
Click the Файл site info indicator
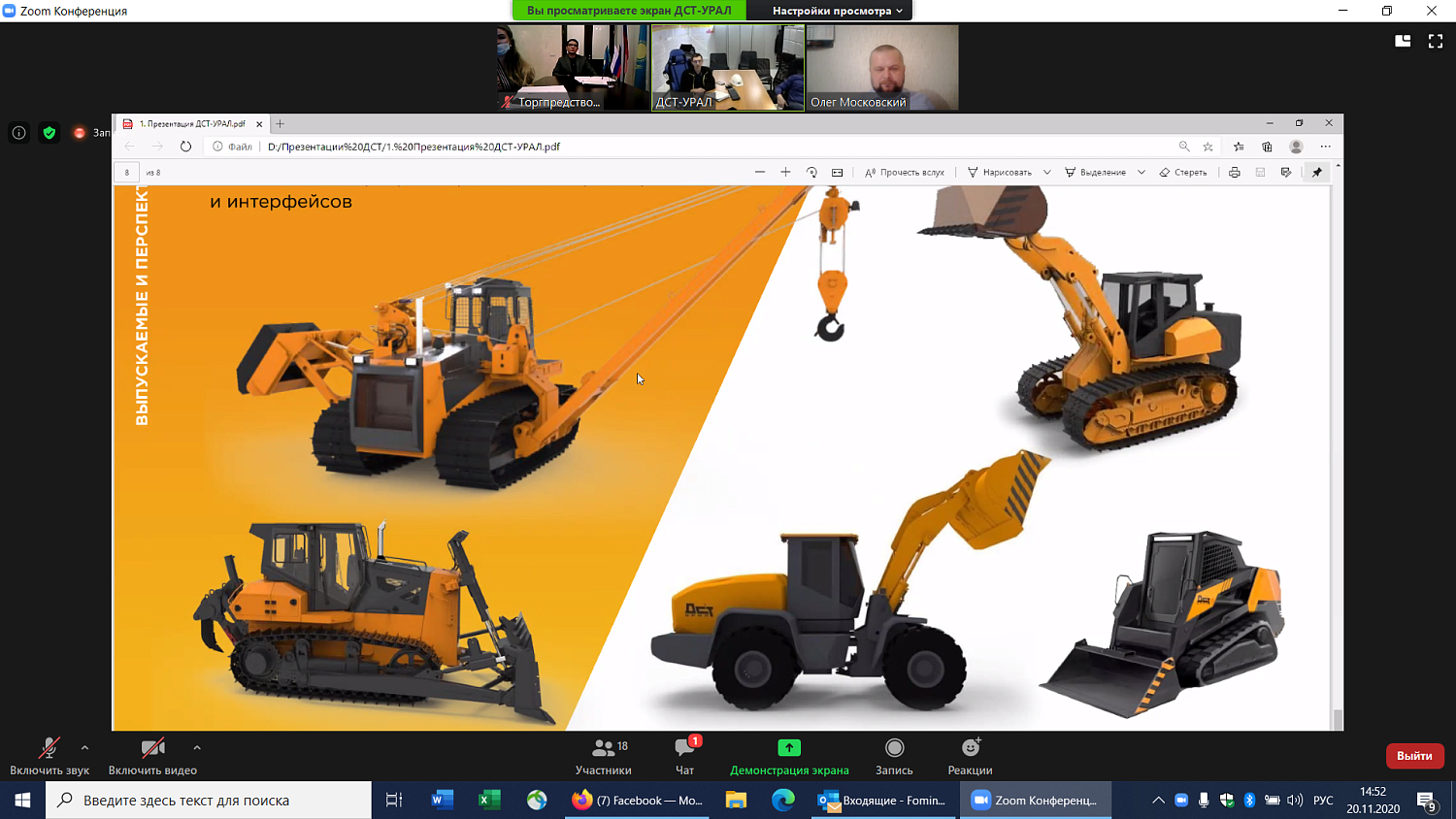point(233,147)
